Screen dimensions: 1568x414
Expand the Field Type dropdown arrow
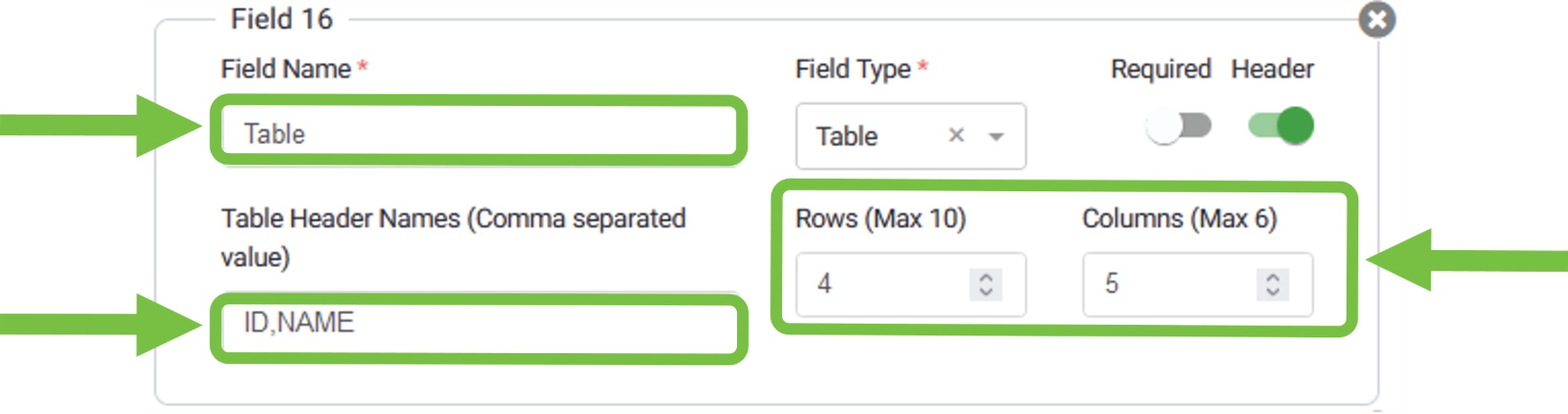[997, 136]
